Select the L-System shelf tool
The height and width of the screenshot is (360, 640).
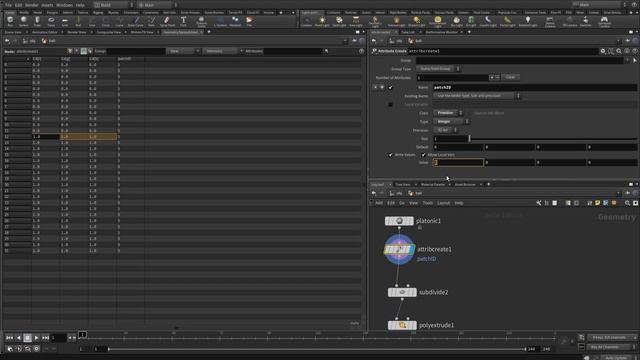(x=220, y=21)
